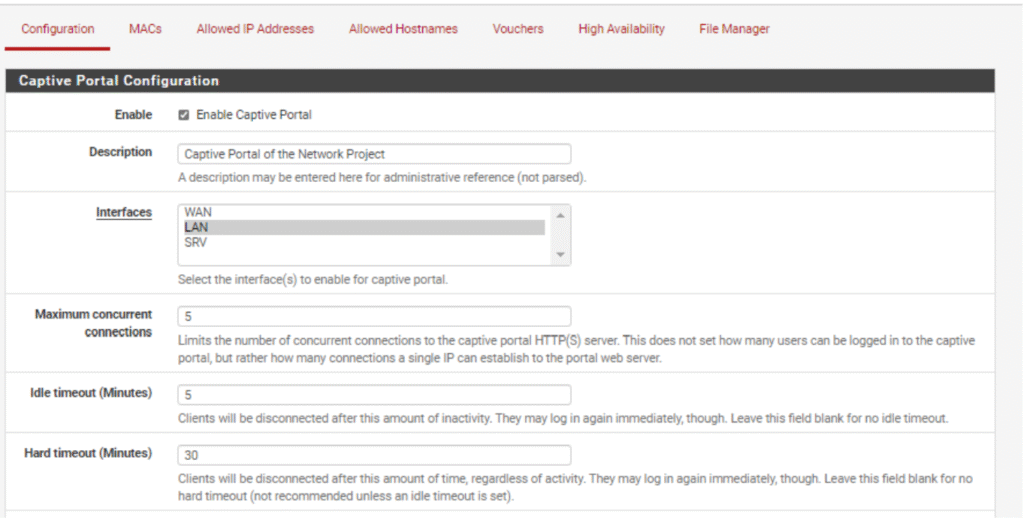
Task: Click the Description text field
Action: click(x=374, y=154)
